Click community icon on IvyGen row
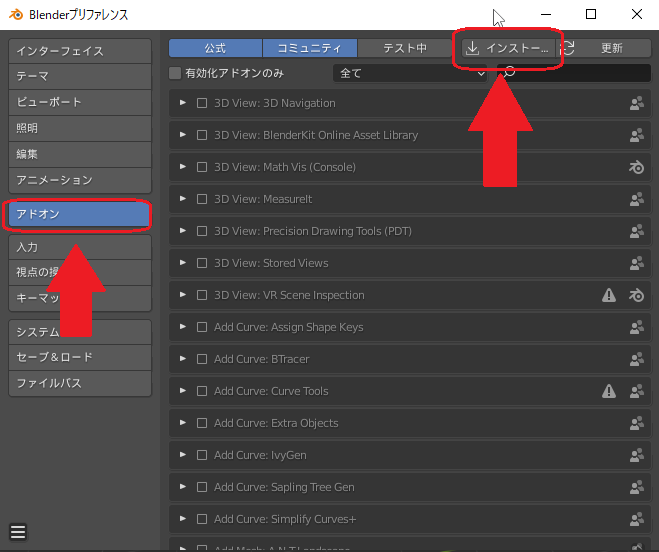Image resolution: width=659 pixels, height=552 pixels. click(637, 455)
